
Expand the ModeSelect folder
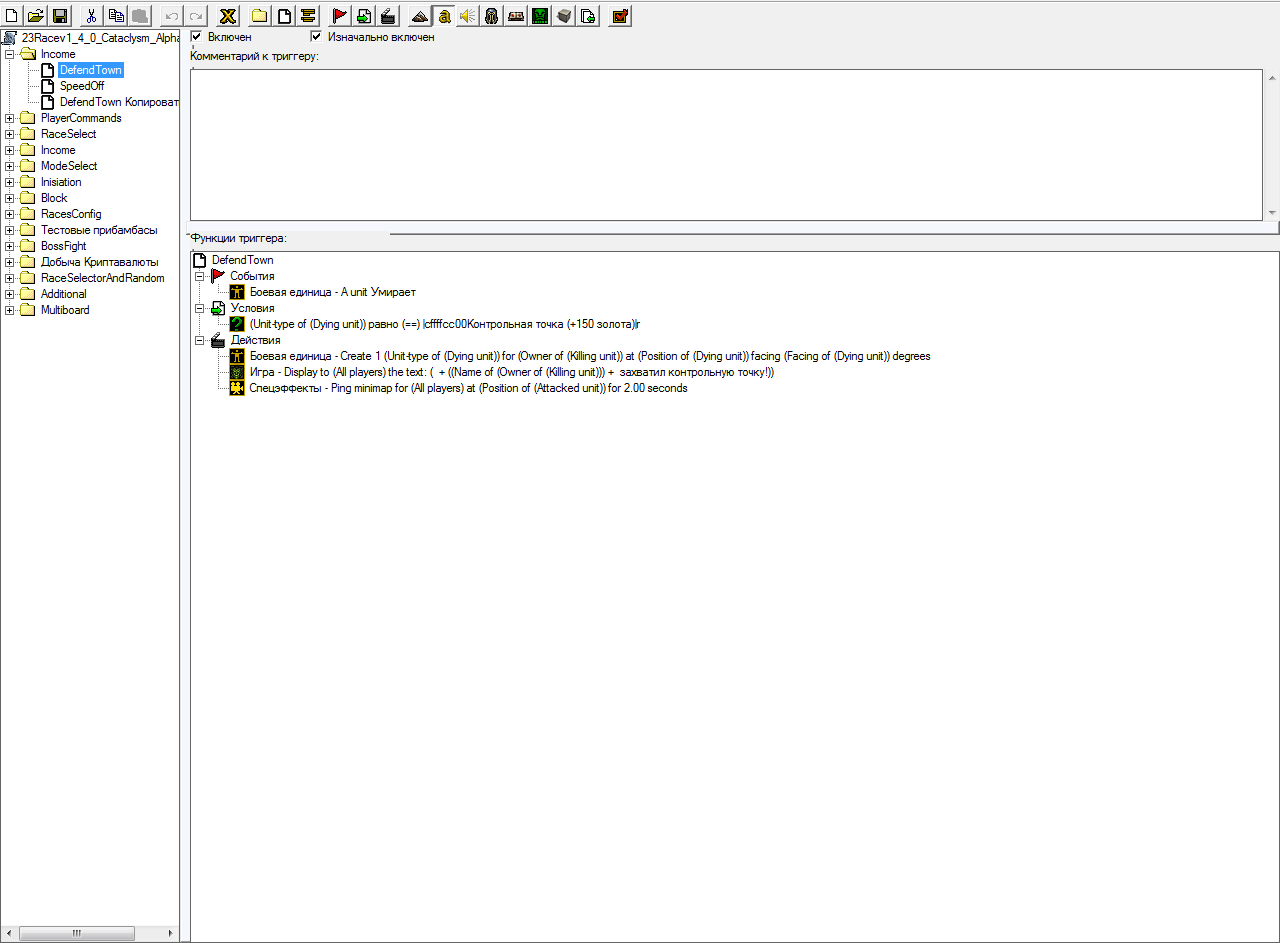point(10,166)
